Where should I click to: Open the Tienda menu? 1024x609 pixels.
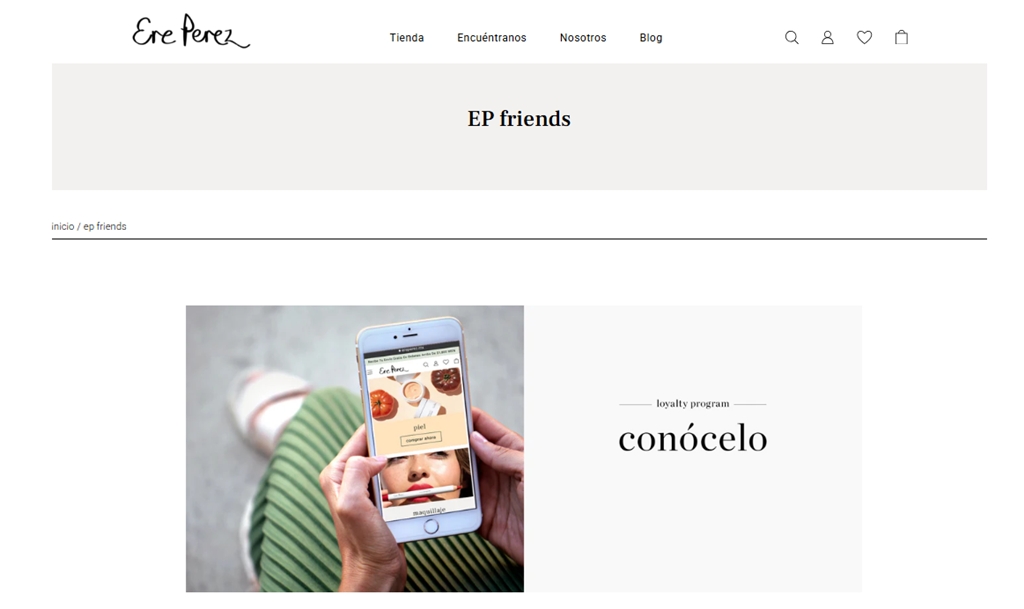coord(407,38)
